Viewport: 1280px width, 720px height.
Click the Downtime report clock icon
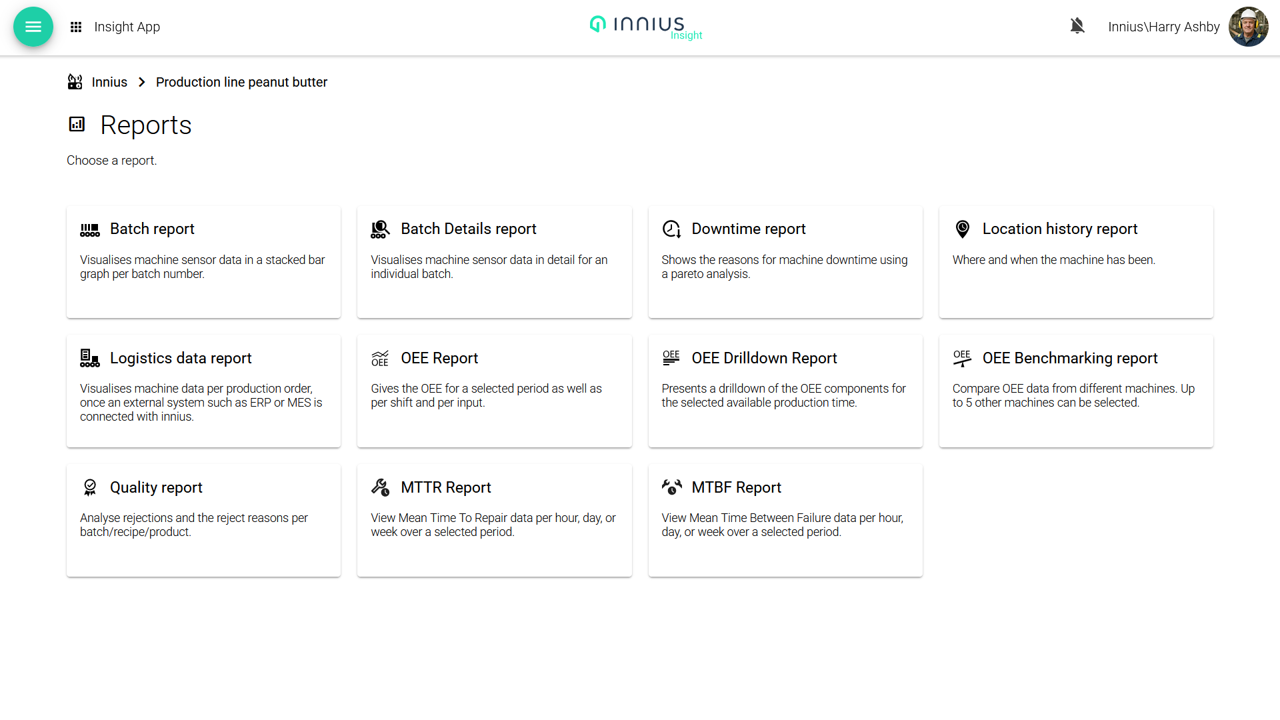tap(671, 229)
